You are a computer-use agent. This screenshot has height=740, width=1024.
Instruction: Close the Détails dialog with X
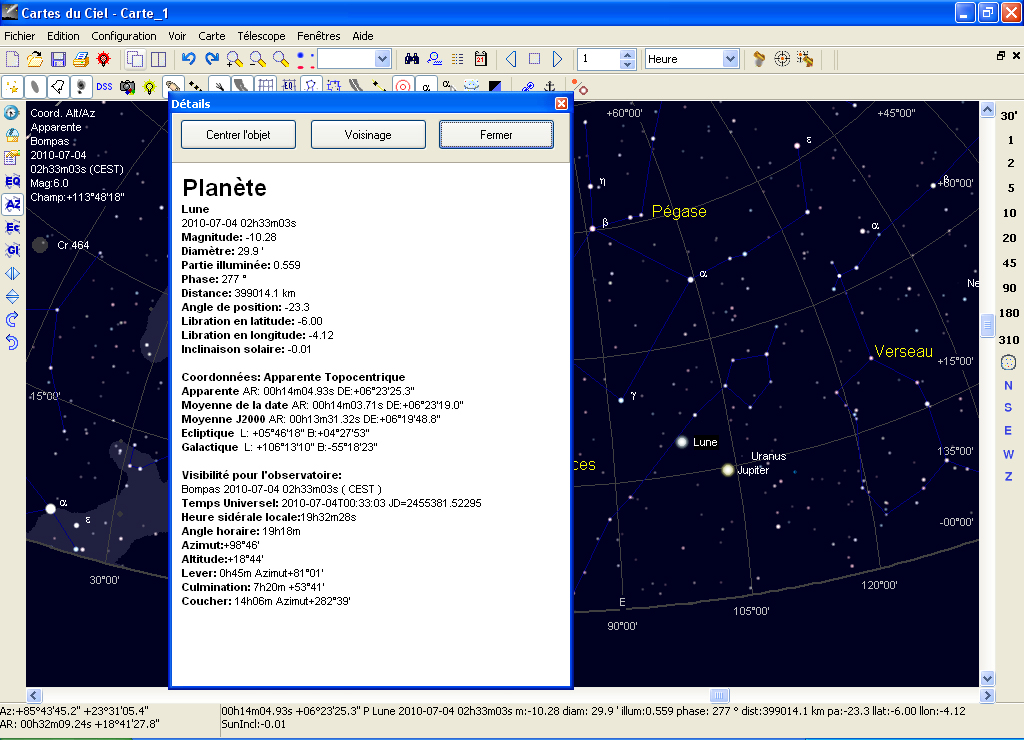561,103
